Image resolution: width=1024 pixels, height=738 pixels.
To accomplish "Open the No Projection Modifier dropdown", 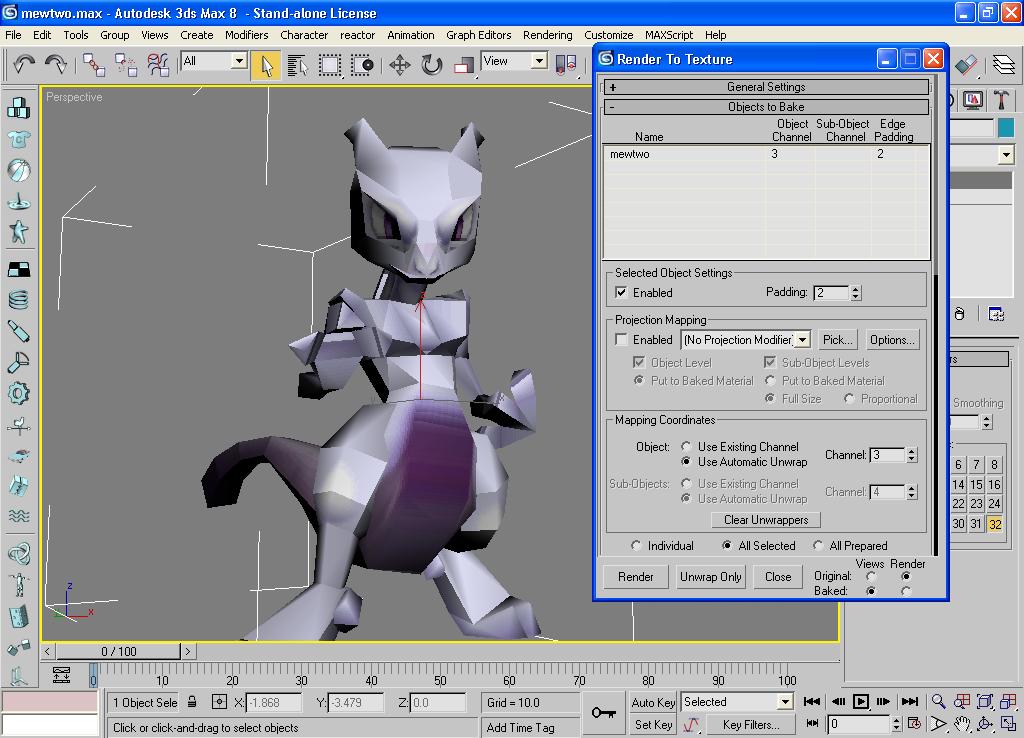I will 802,341.
